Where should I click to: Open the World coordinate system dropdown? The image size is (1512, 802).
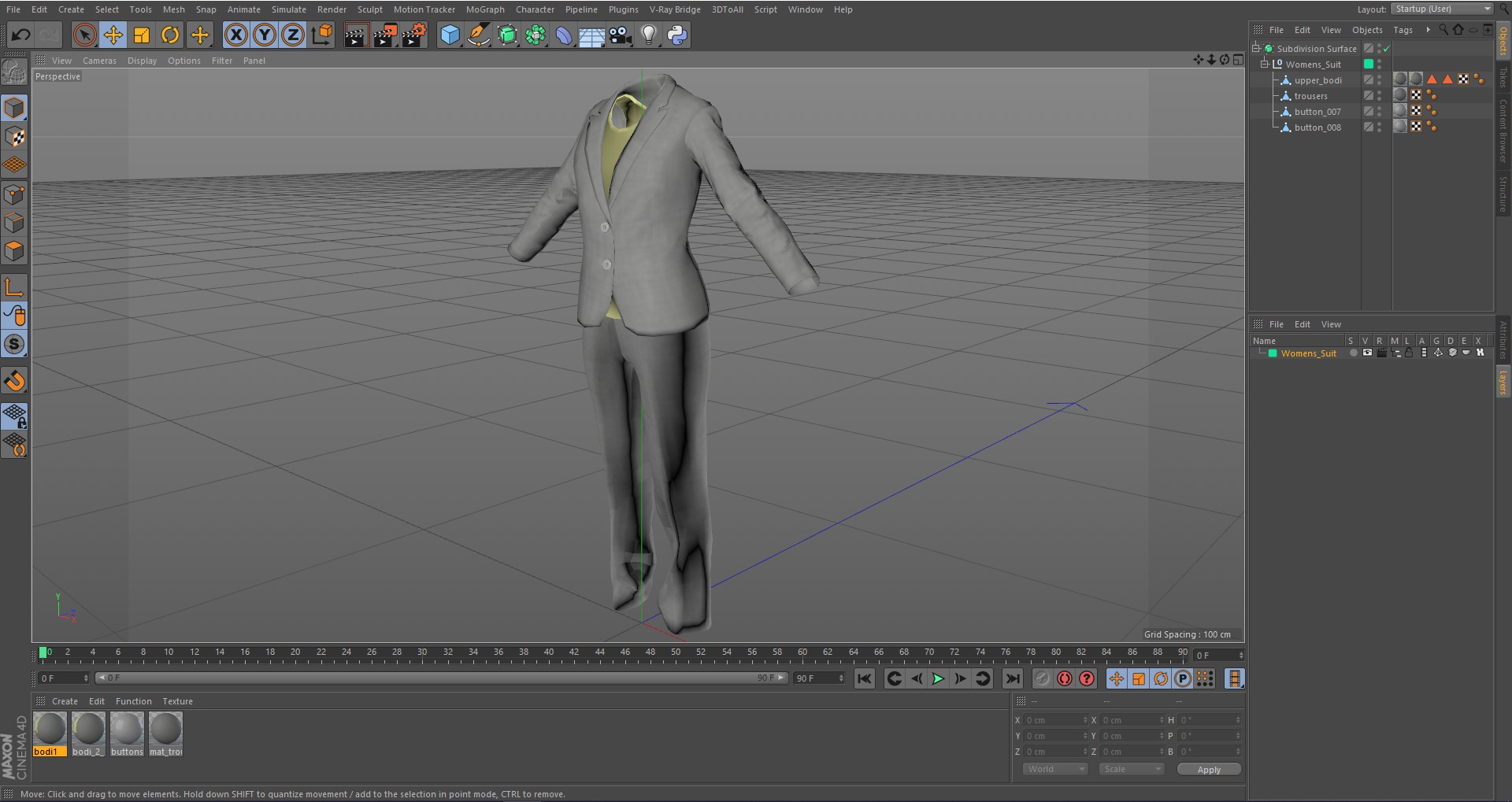click(1054, 769)
